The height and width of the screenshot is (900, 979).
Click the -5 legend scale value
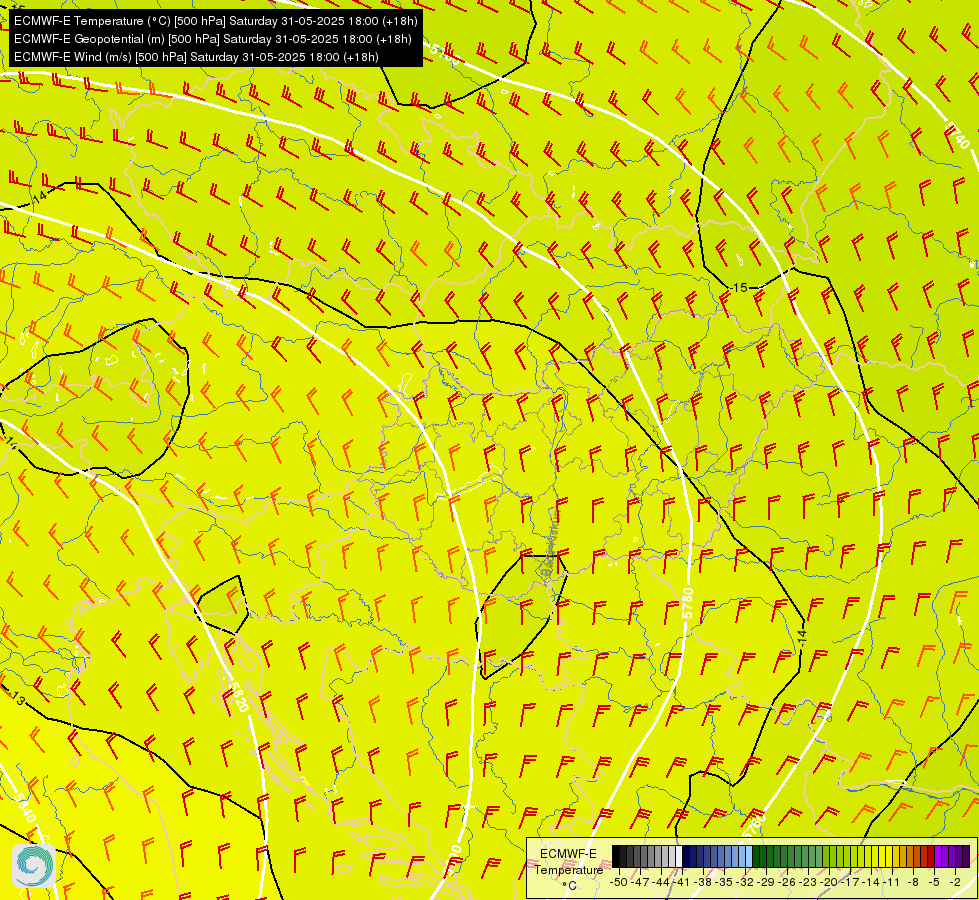coord(933,883)
